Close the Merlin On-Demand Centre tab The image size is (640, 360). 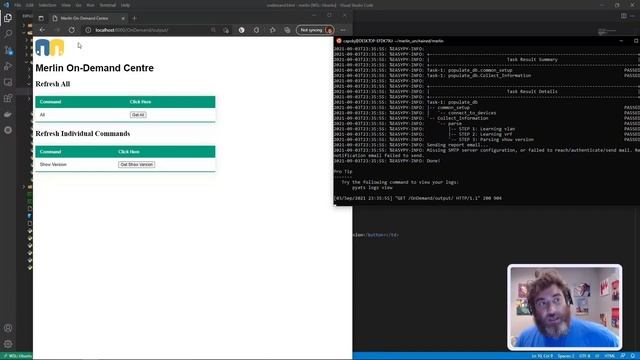pos(123,18)
